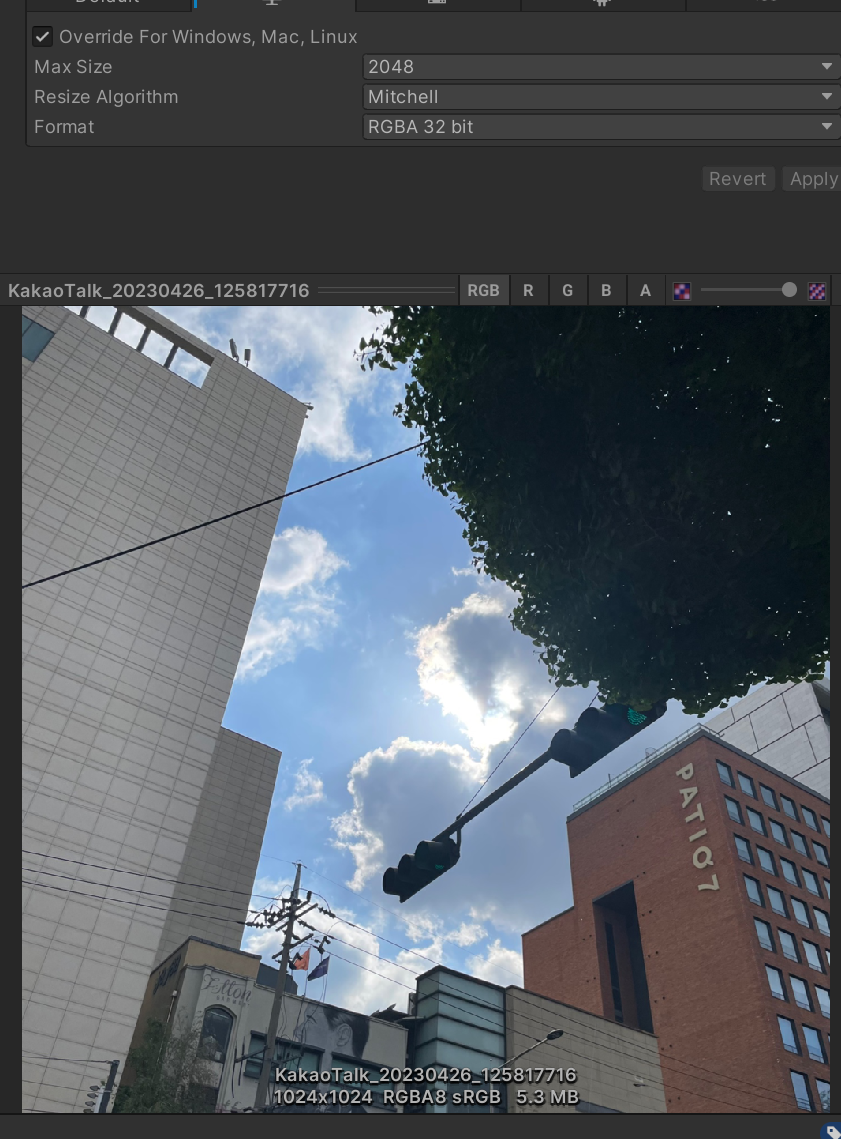841x1139 pixels.
Task: Click the Revert button
Action: point(738,179)
